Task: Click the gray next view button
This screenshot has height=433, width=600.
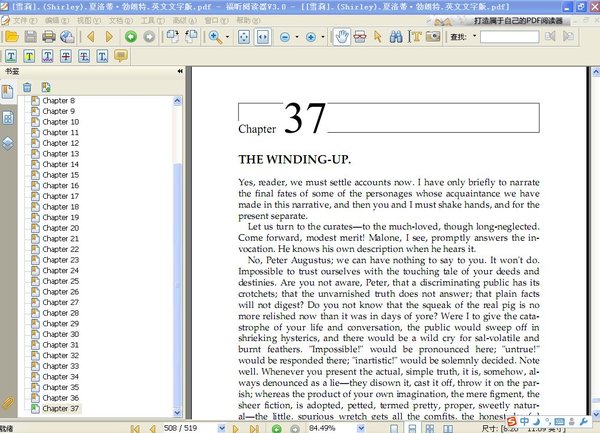Action: point(149,37)
